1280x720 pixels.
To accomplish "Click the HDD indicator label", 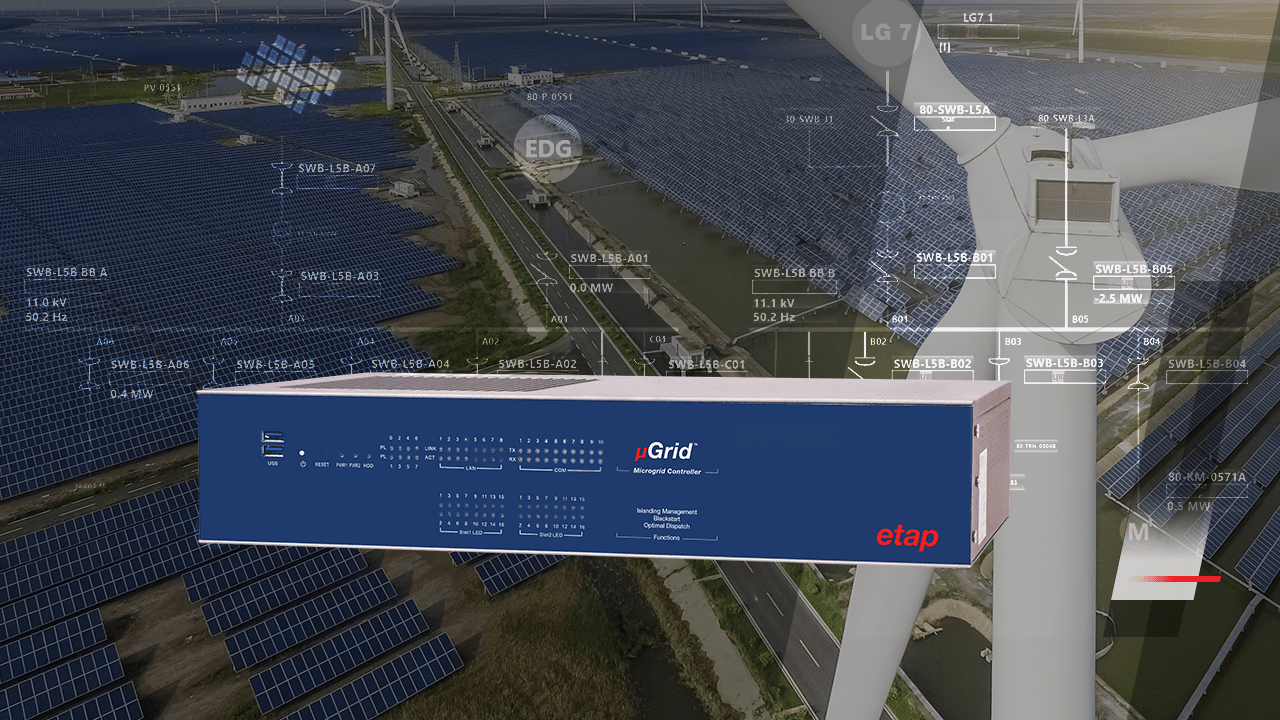I will coord(368,465).
